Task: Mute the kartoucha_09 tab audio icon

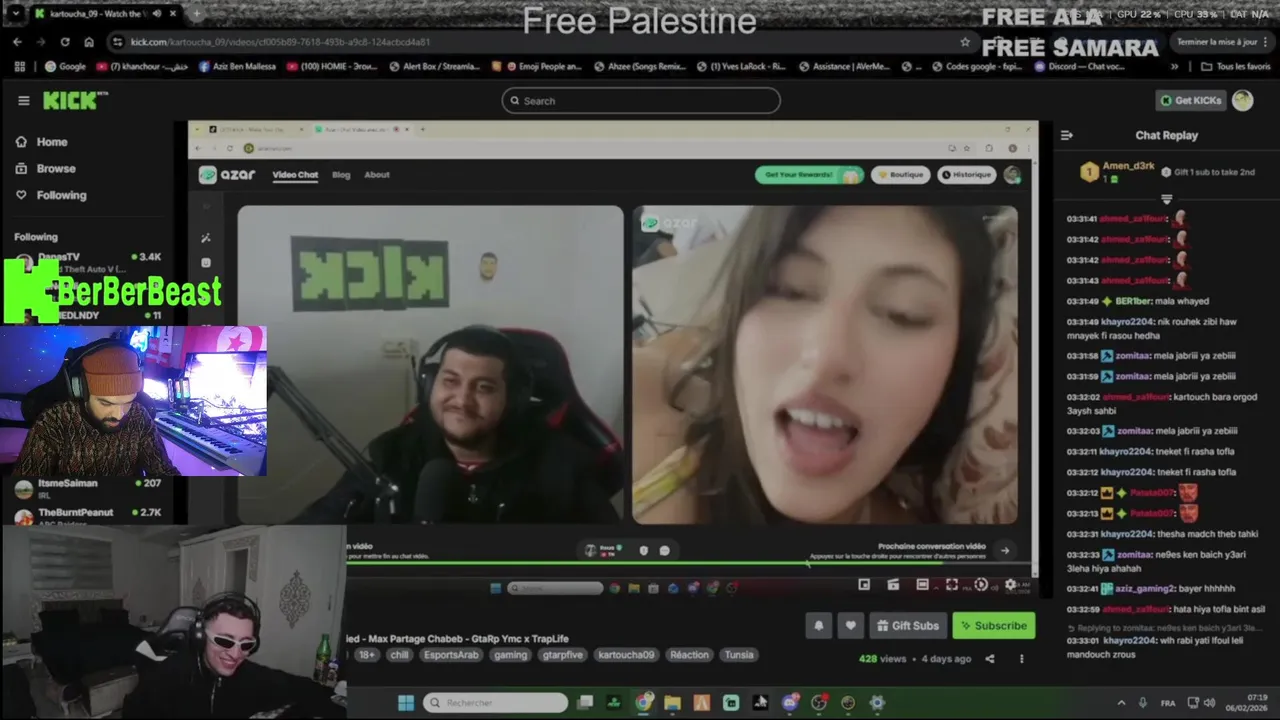Action: coord(157,14)
